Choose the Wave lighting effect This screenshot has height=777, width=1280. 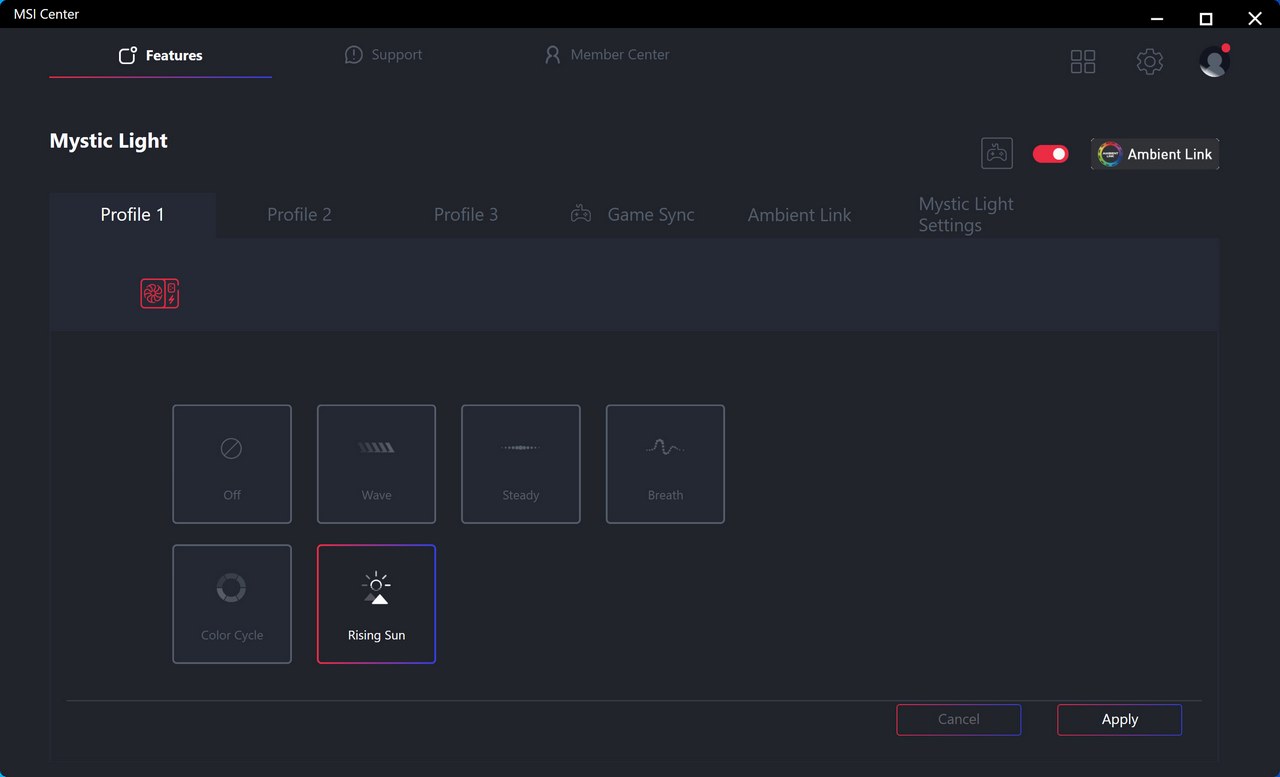click(376, 464)
